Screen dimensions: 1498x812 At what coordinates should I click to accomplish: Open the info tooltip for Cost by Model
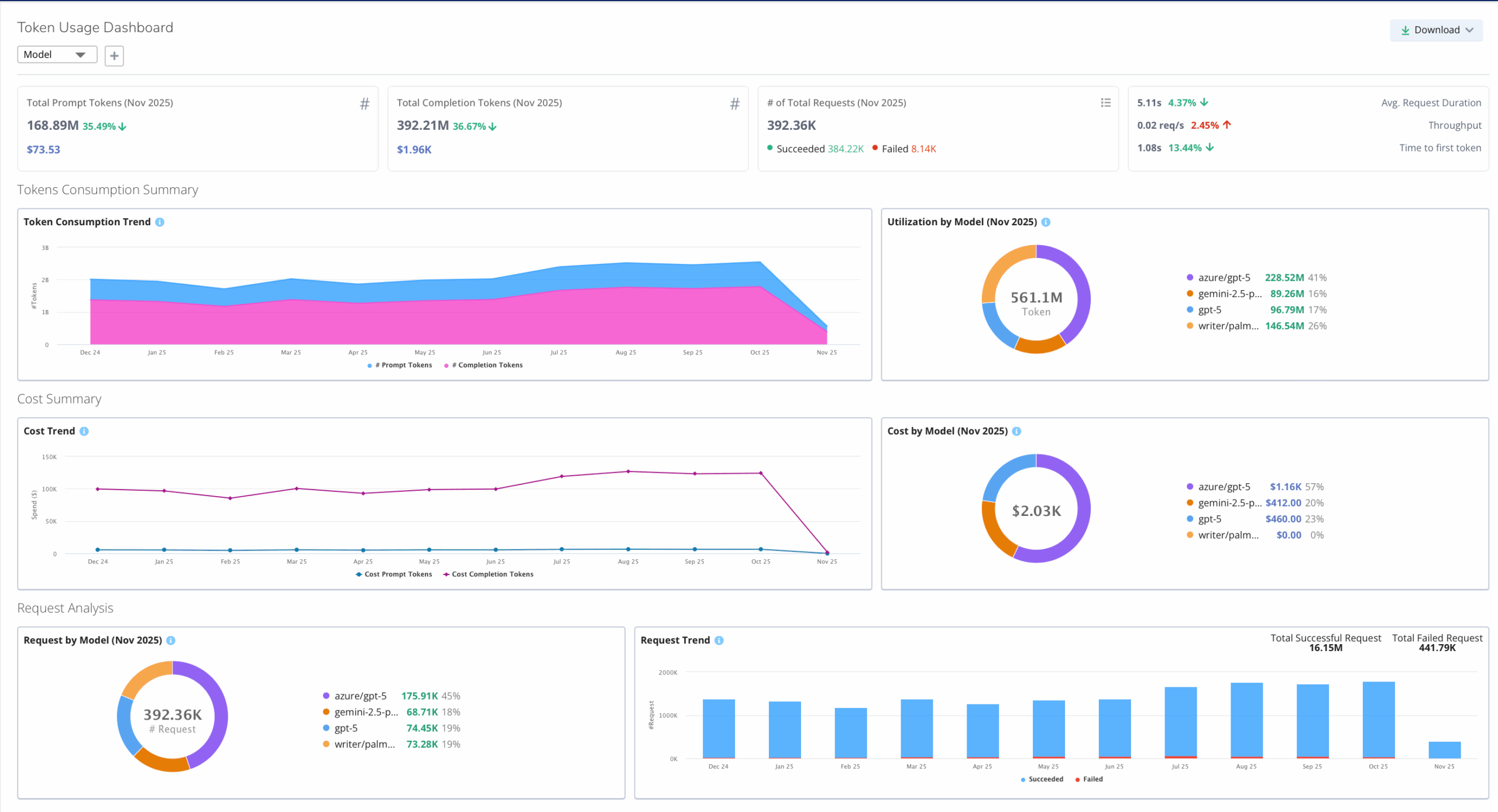click(x=1016, y=431)
